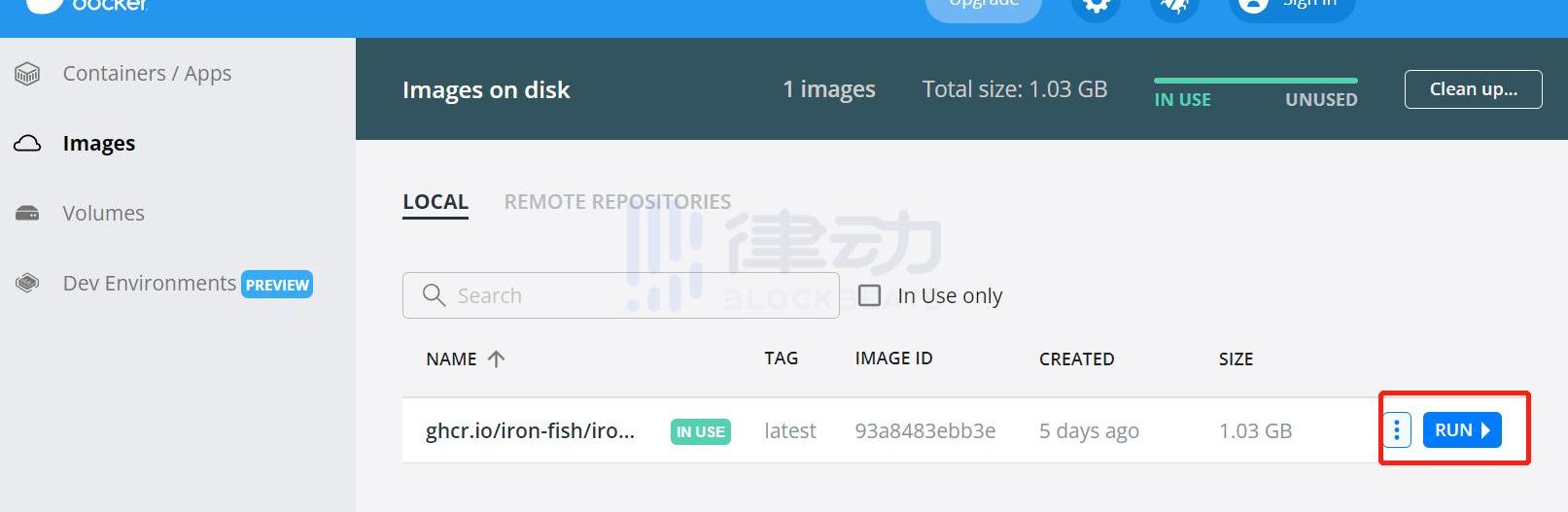
Task: Click the Upgrade button
Action: point(983,6)
